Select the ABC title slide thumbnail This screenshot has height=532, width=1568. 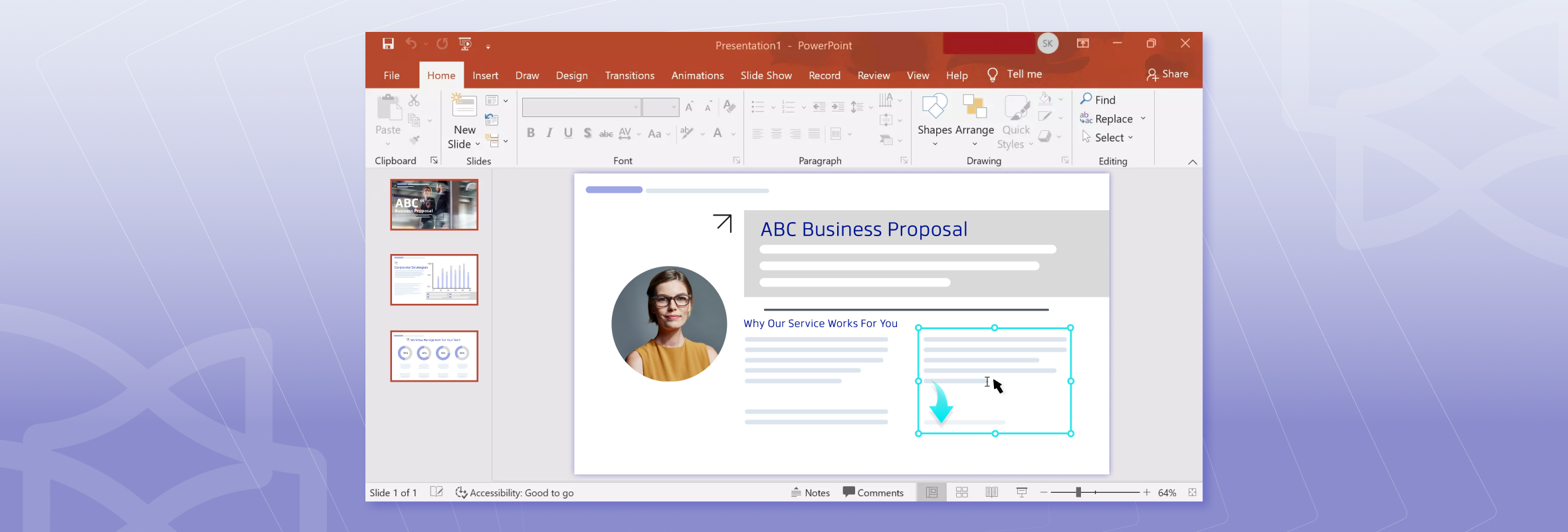pos(434,205)
